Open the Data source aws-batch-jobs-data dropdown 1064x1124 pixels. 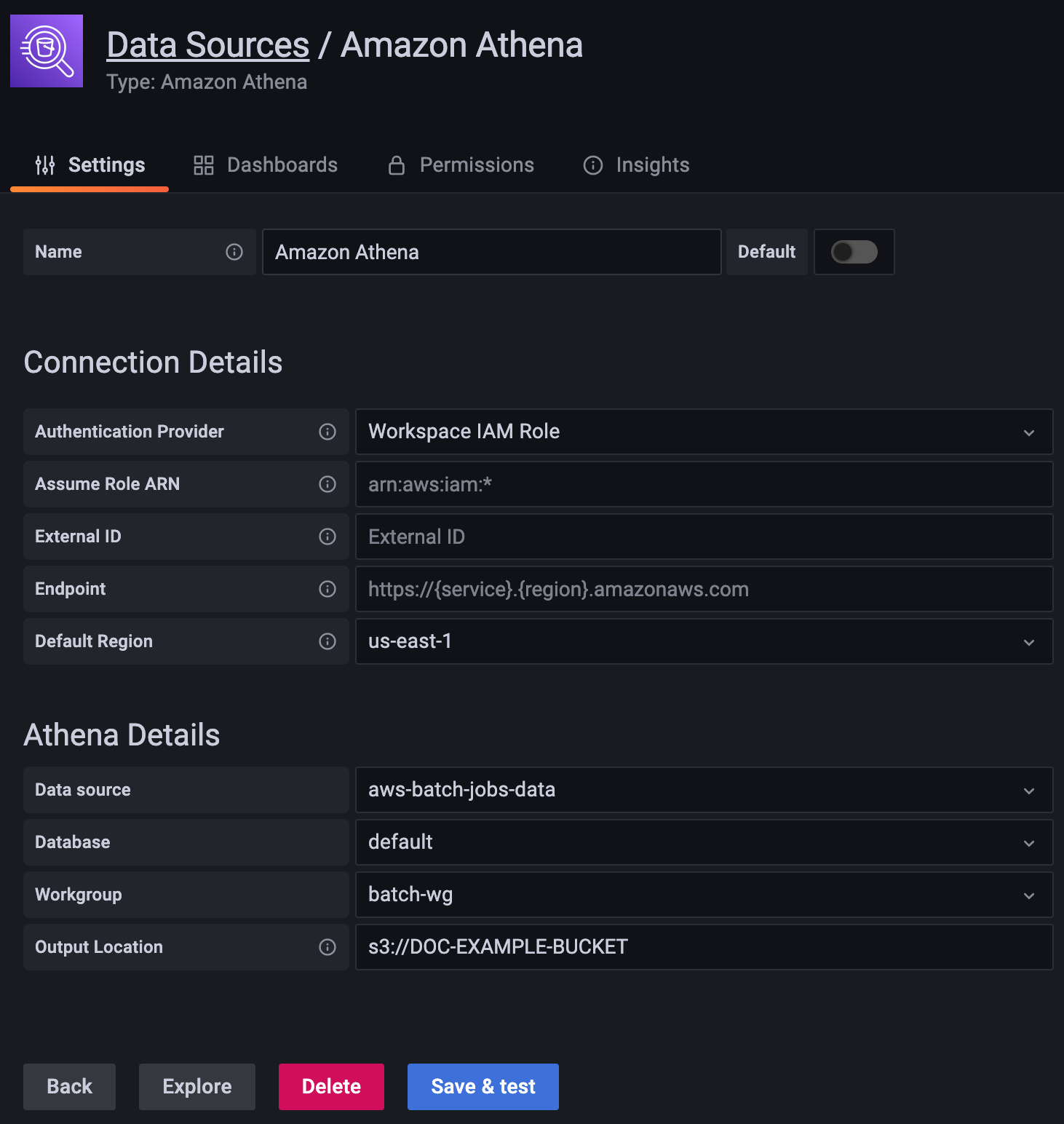704,790
